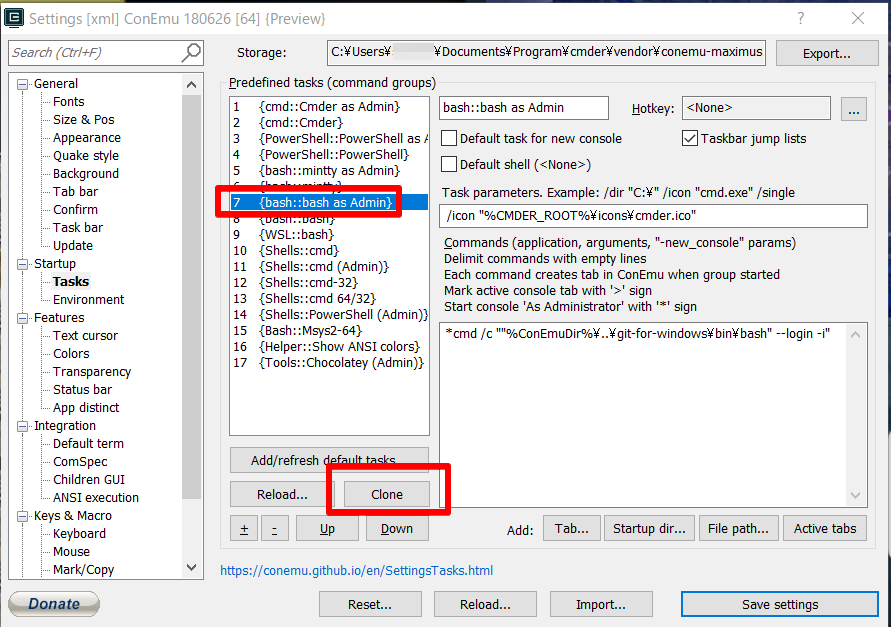Open ANSI execution settings

(95, 498)
